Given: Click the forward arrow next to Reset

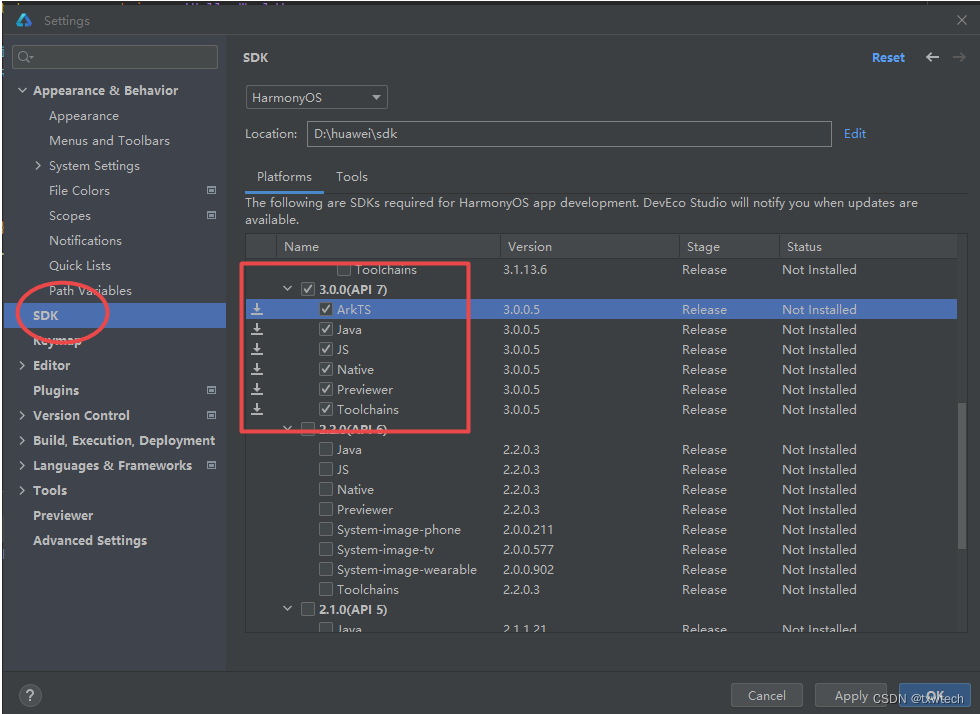Looking at the screenshot, I should (x=959, y=57).
